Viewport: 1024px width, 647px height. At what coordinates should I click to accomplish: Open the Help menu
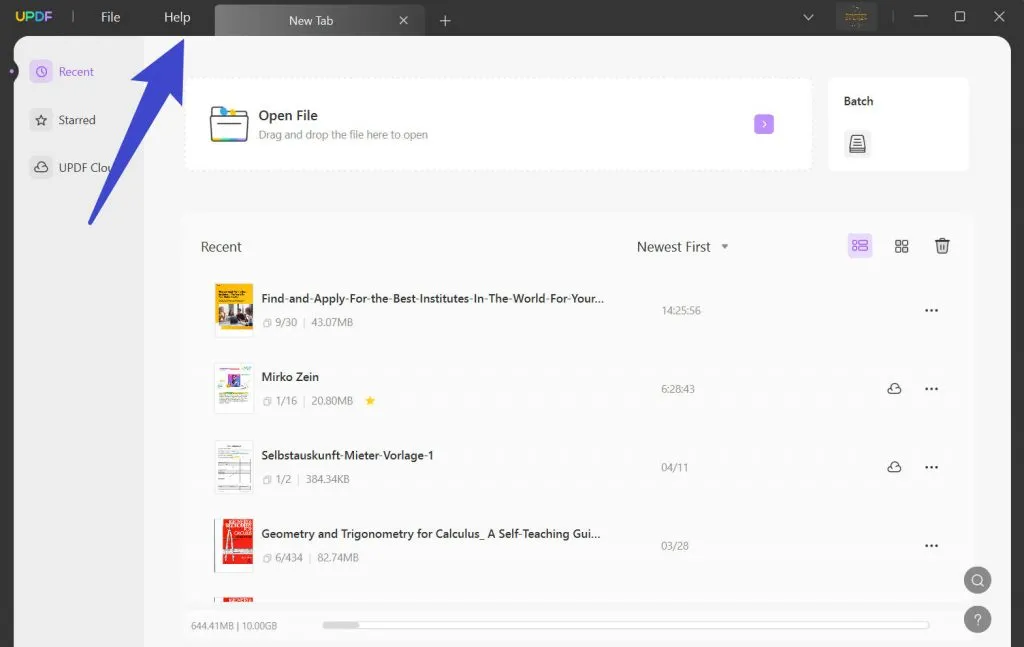(x=177, y=18)
